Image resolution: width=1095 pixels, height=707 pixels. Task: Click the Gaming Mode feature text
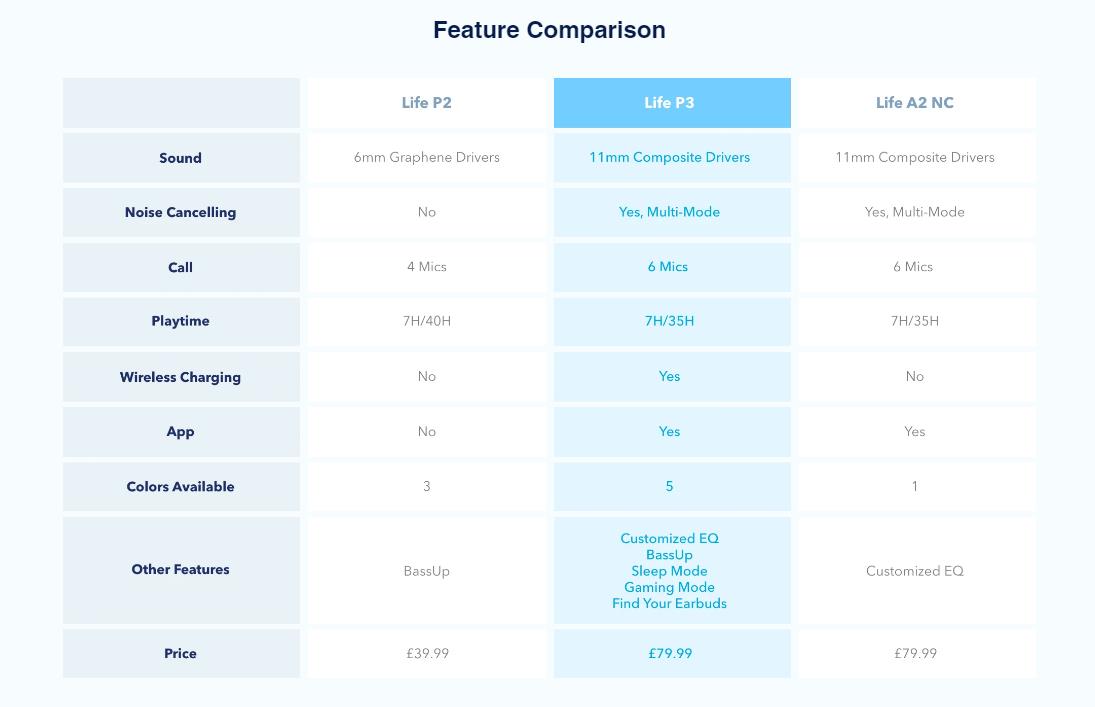(669, 587)
